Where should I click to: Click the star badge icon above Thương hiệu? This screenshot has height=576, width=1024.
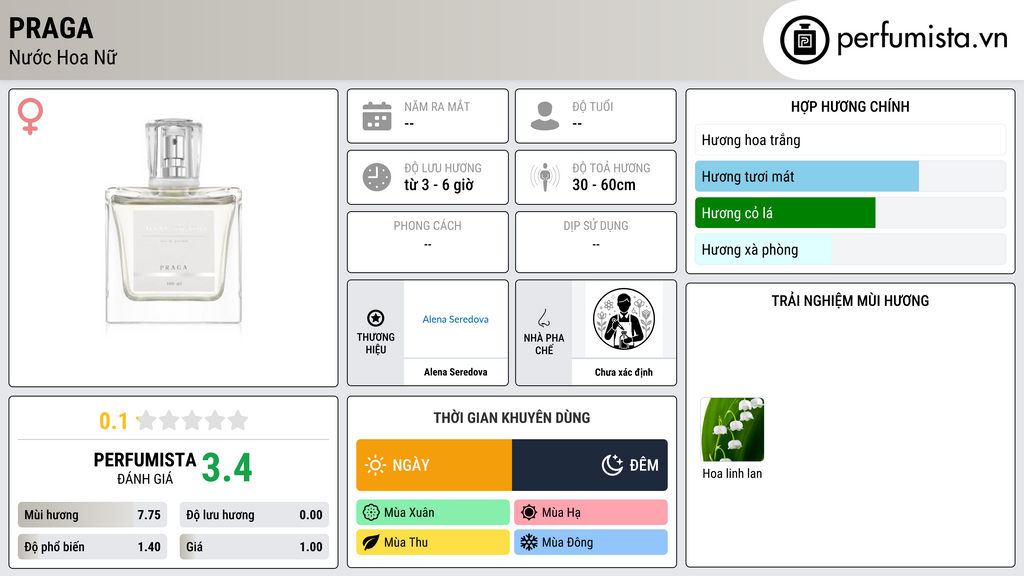point(376,318)
